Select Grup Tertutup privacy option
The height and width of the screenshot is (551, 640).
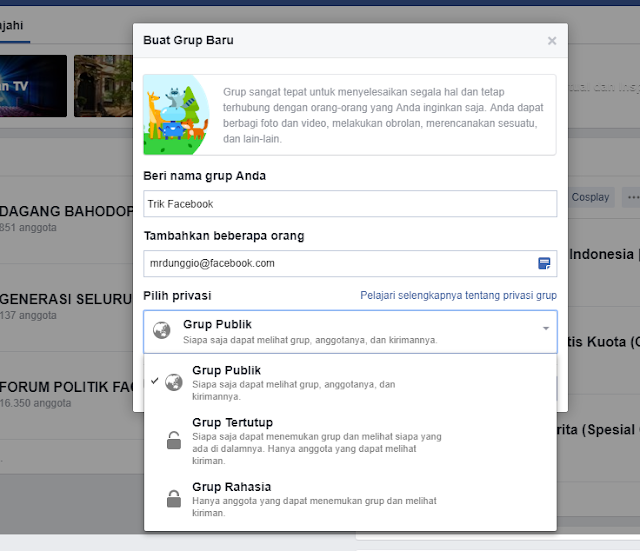pos(350,440)
